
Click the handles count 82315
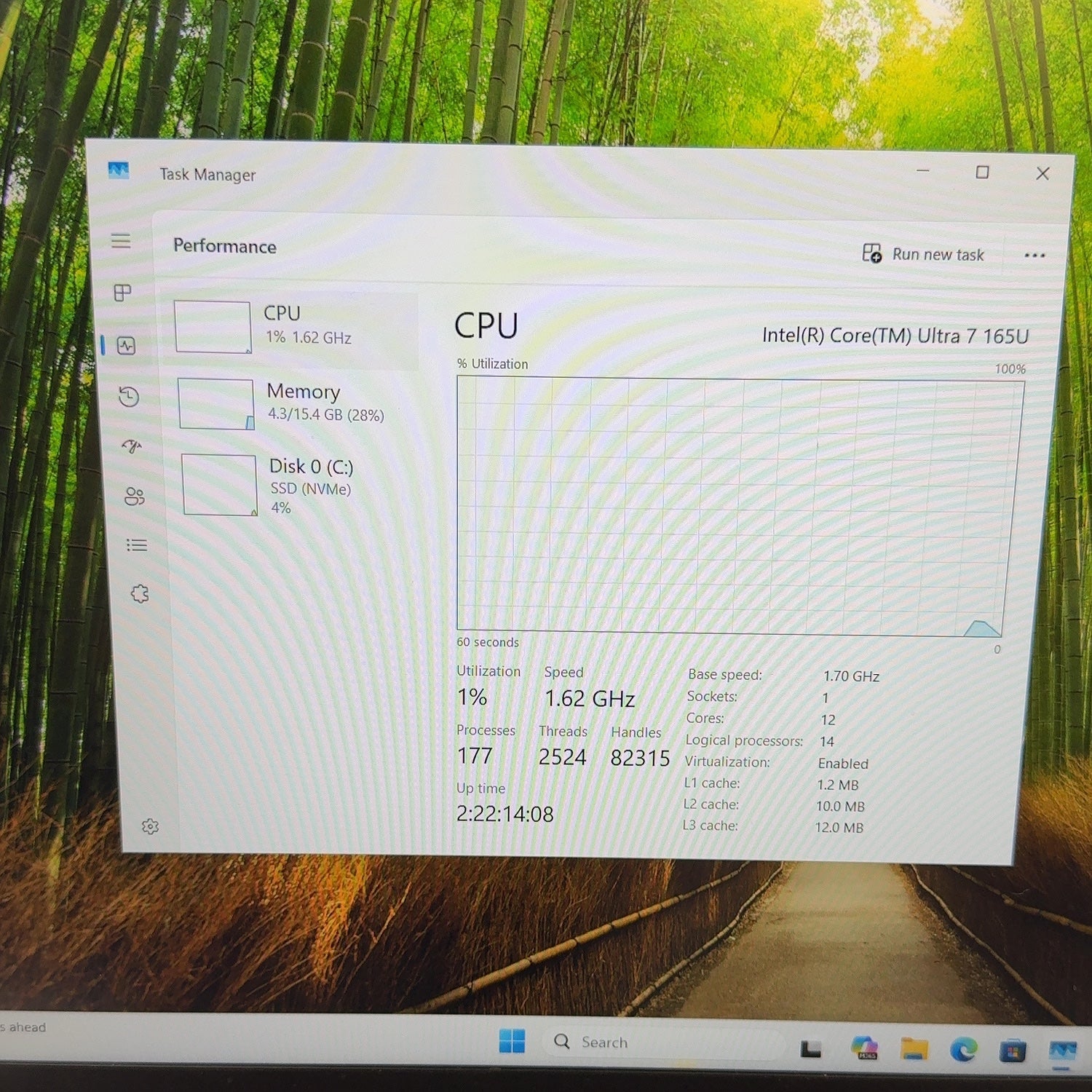pyautogui.click(x=640, y=758)
